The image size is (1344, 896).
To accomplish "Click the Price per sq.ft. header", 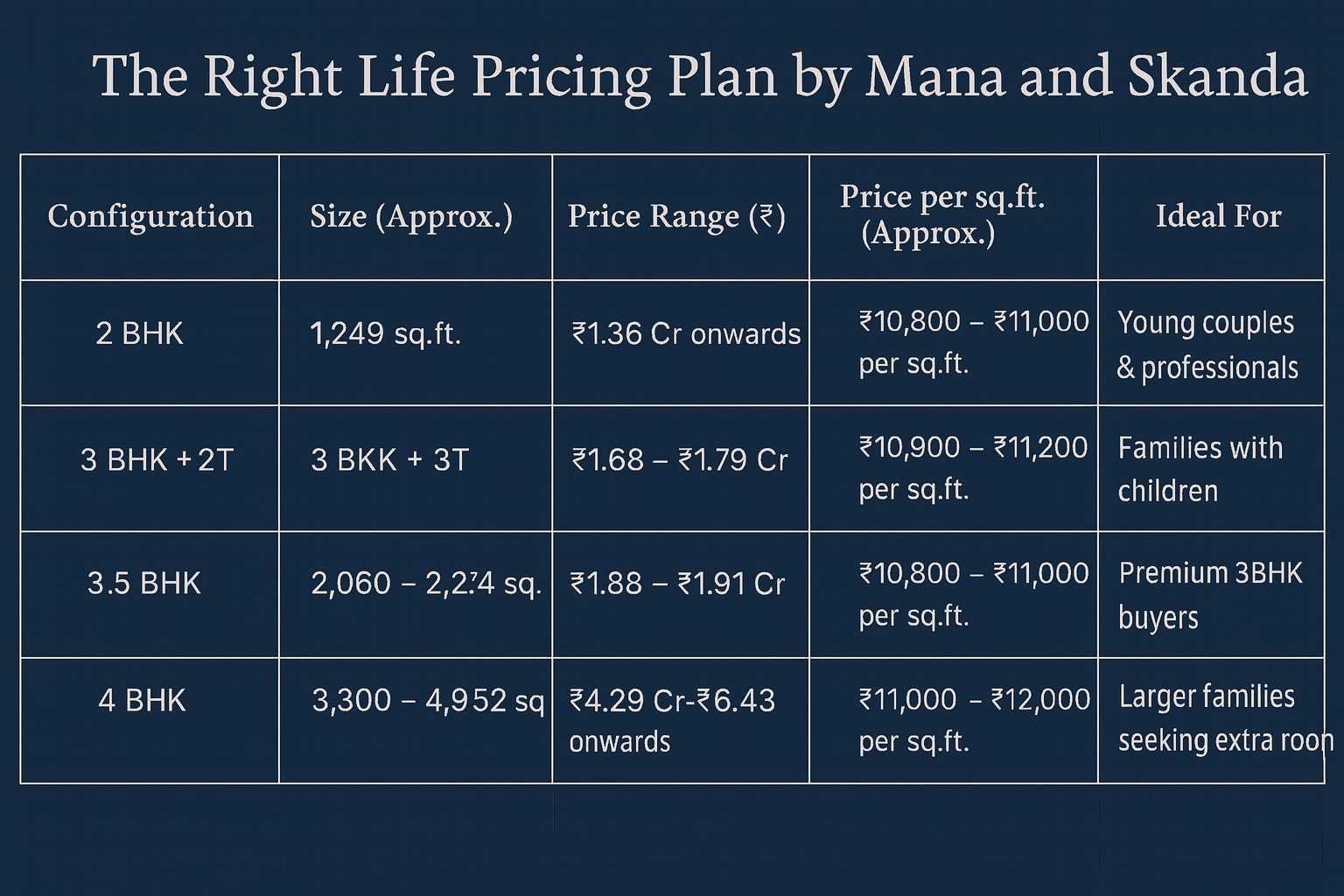I will click(941, 215).
